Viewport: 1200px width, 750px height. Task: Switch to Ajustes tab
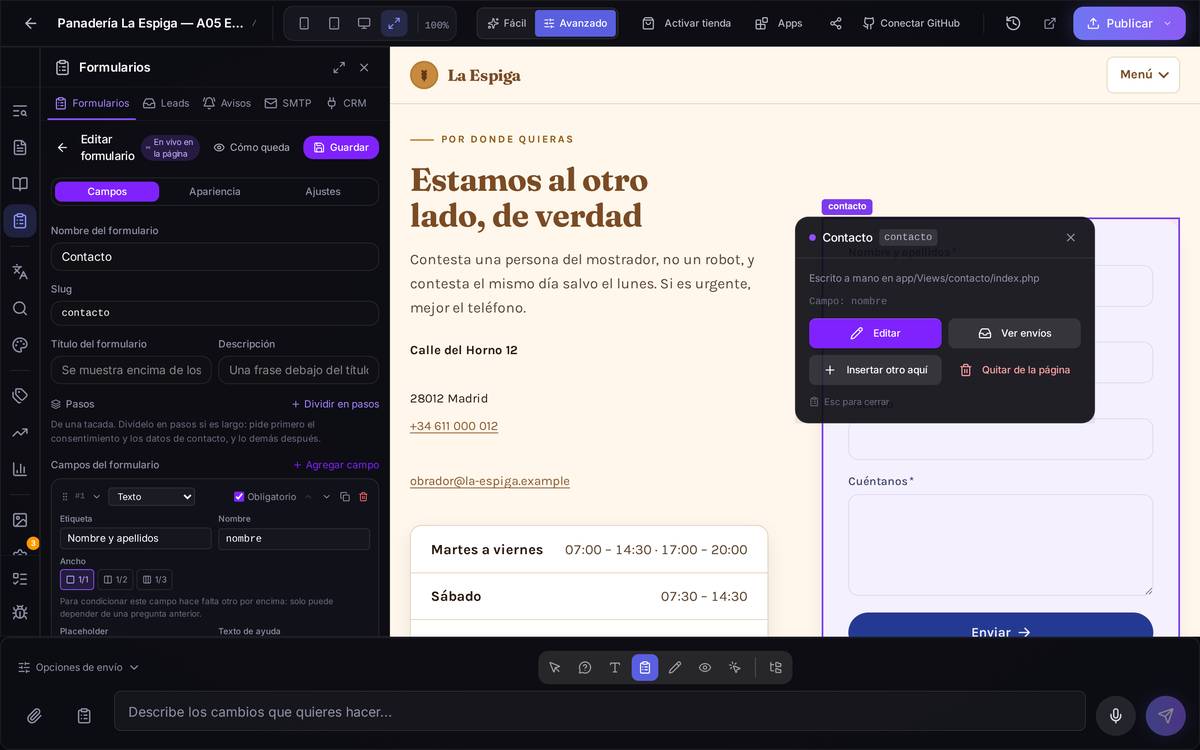tap(323, 191)
